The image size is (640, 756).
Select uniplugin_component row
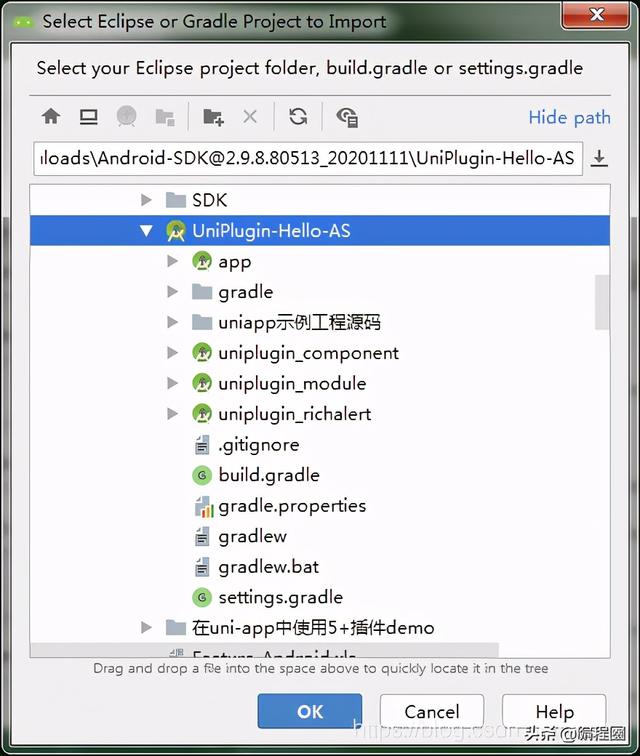pyautogui.click(x=320, y=352)
